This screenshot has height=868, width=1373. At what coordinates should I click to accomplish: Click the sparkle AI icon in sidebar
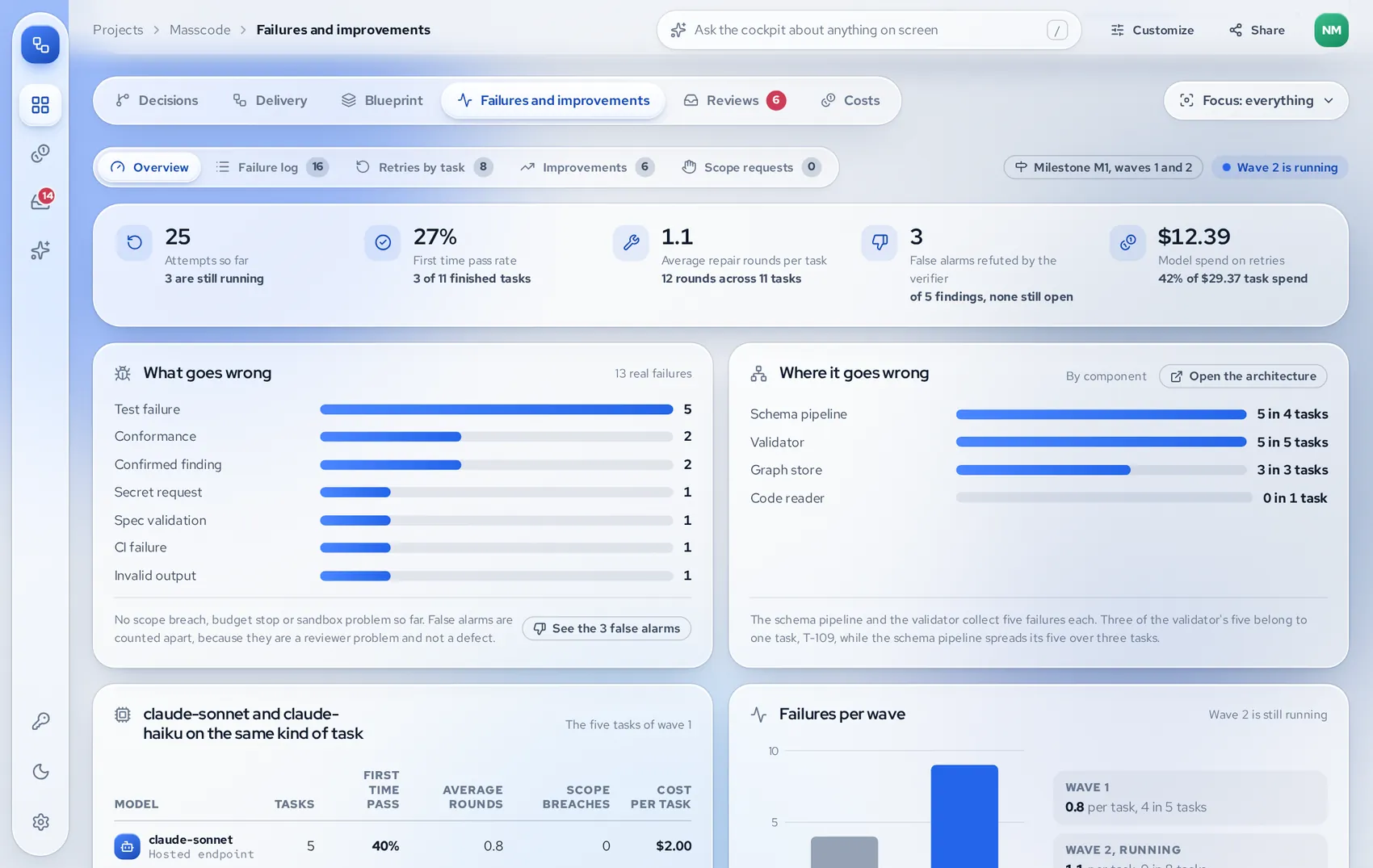coord(40,250)
